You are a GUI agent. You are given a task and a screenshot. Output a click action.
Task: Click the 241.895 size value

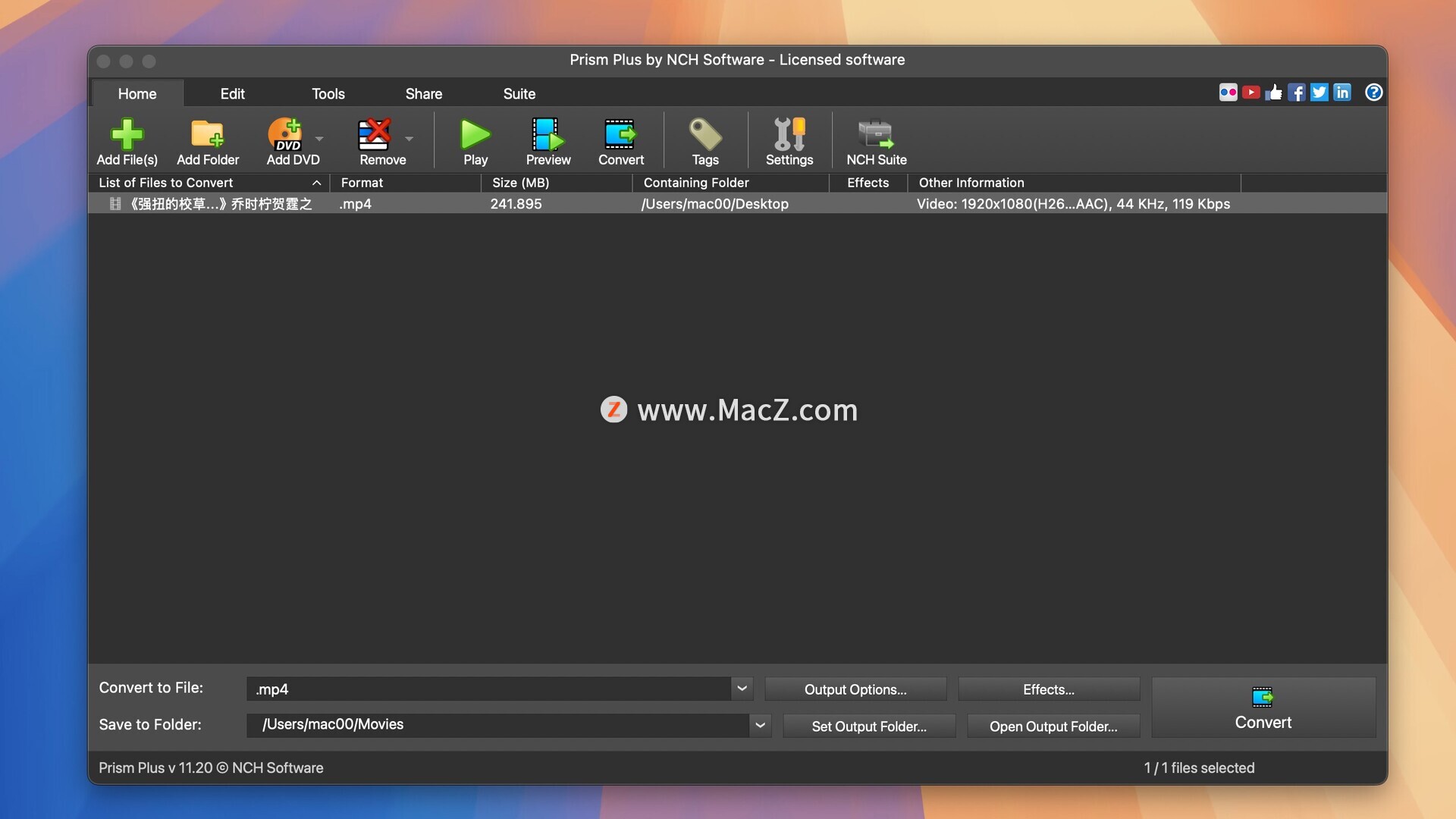516,204
